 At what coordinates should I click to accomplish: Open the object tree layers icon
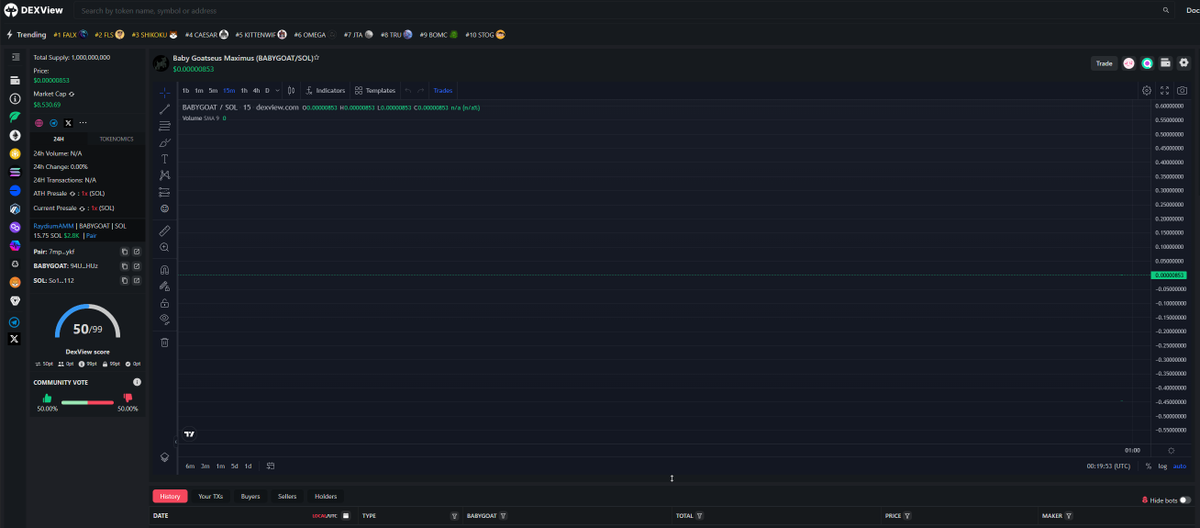click(165, 457)
